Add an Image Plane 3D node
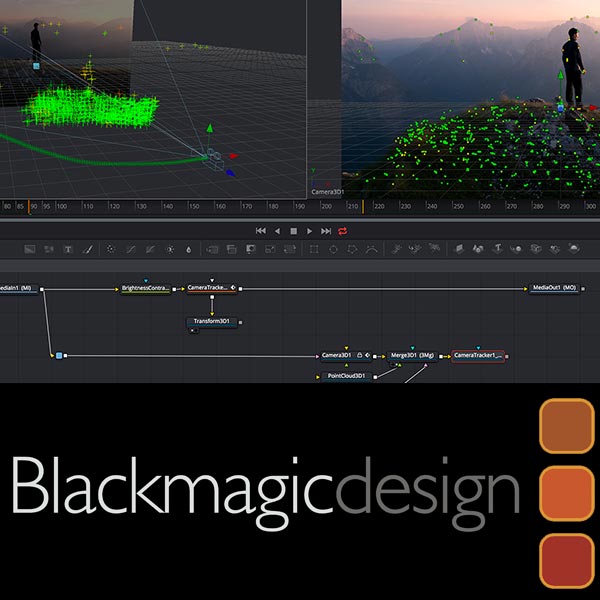Image resolution: width=600 pixels, height=600 pixels. [x=459, y=249]
